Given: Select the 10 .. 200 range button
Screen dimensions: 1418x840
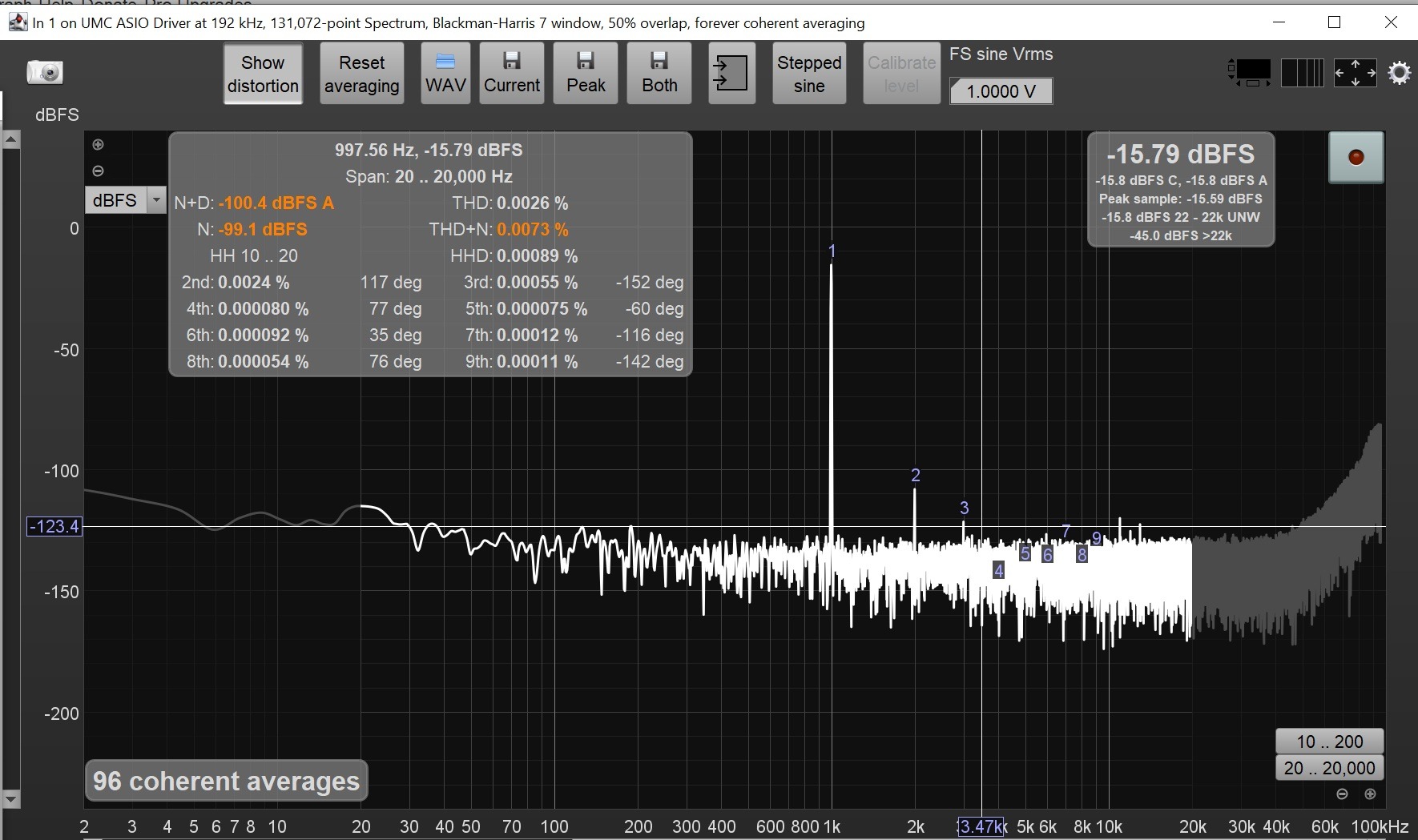Looking at the screenshot, I should (x=1329, y=742).
